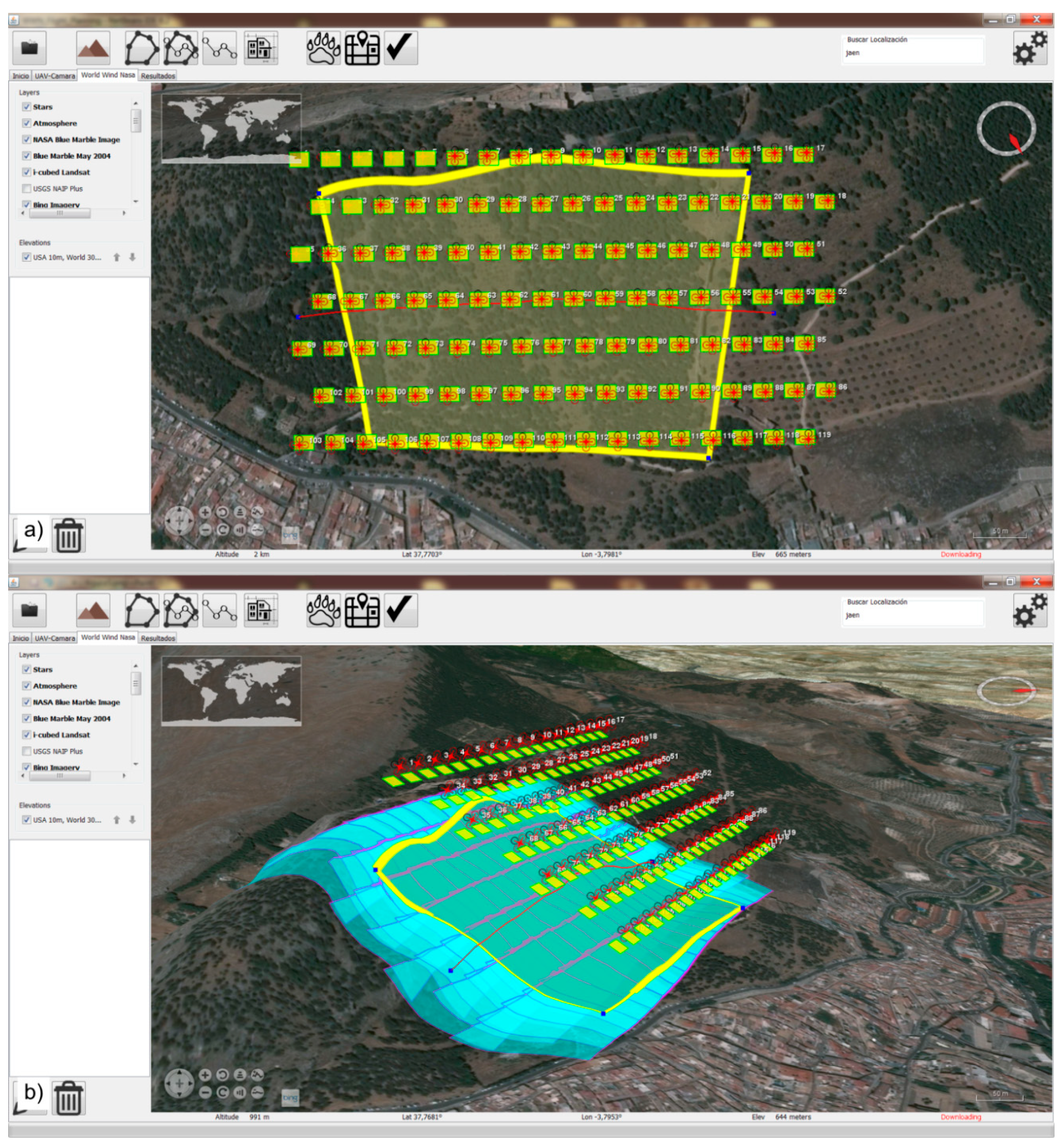Screen dimensions: 1064x1148
Task: Select the polygon drawing tool in top window
Action: 142,48
